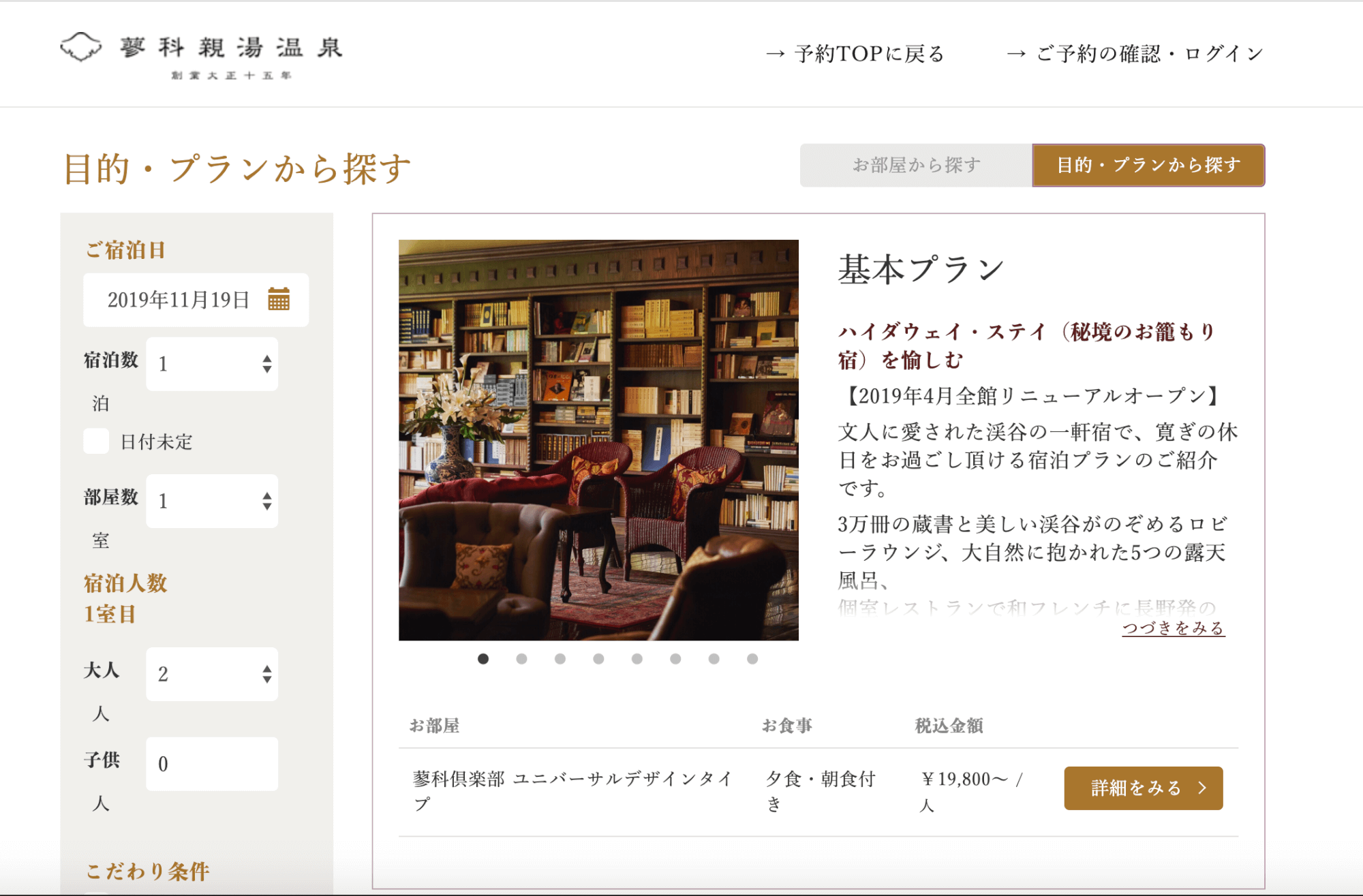Open the 部屋数 rooms dropdown
This screenshot has width=1363, height=896.
coord(212,501)
